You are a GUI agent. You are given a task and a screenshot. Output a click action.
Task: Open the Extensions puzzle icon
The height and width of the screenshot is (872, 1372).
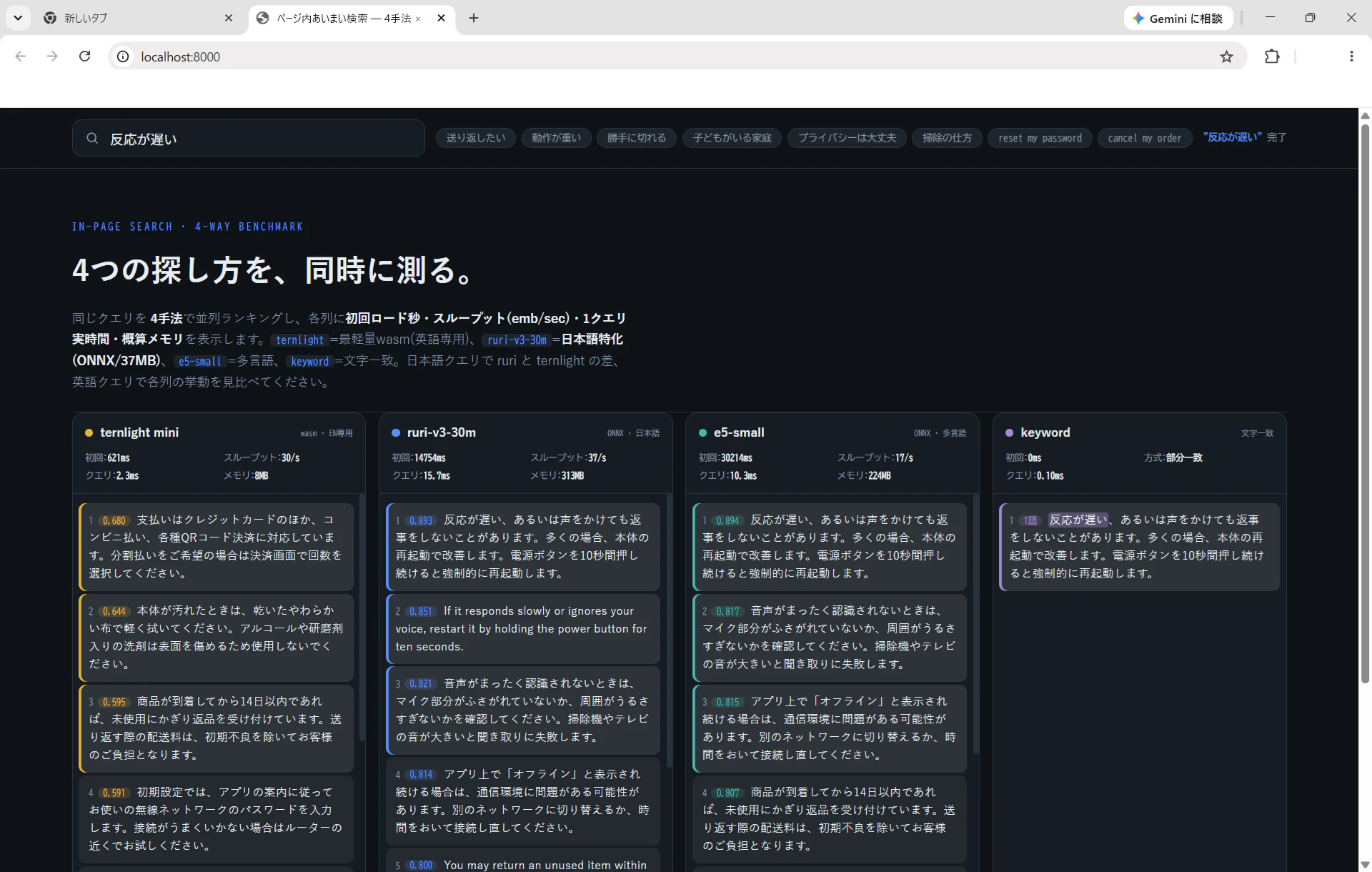(x=1272, y=56)
